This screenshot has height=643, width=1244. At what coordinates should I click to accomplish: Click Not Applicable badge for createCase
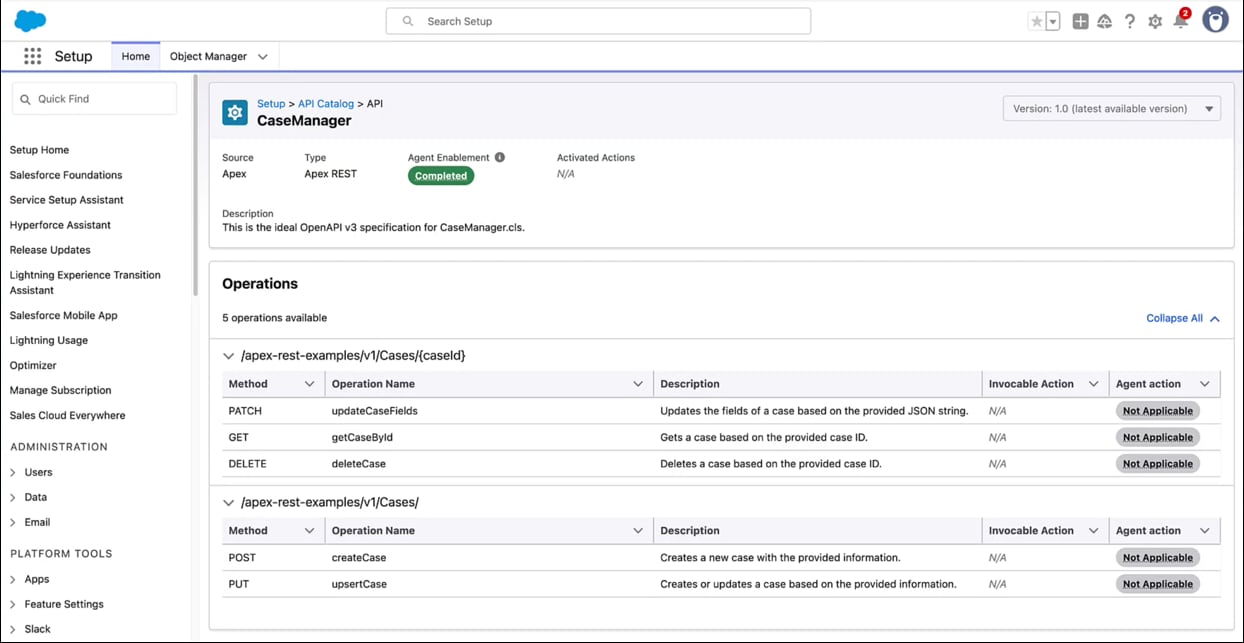1158,558
